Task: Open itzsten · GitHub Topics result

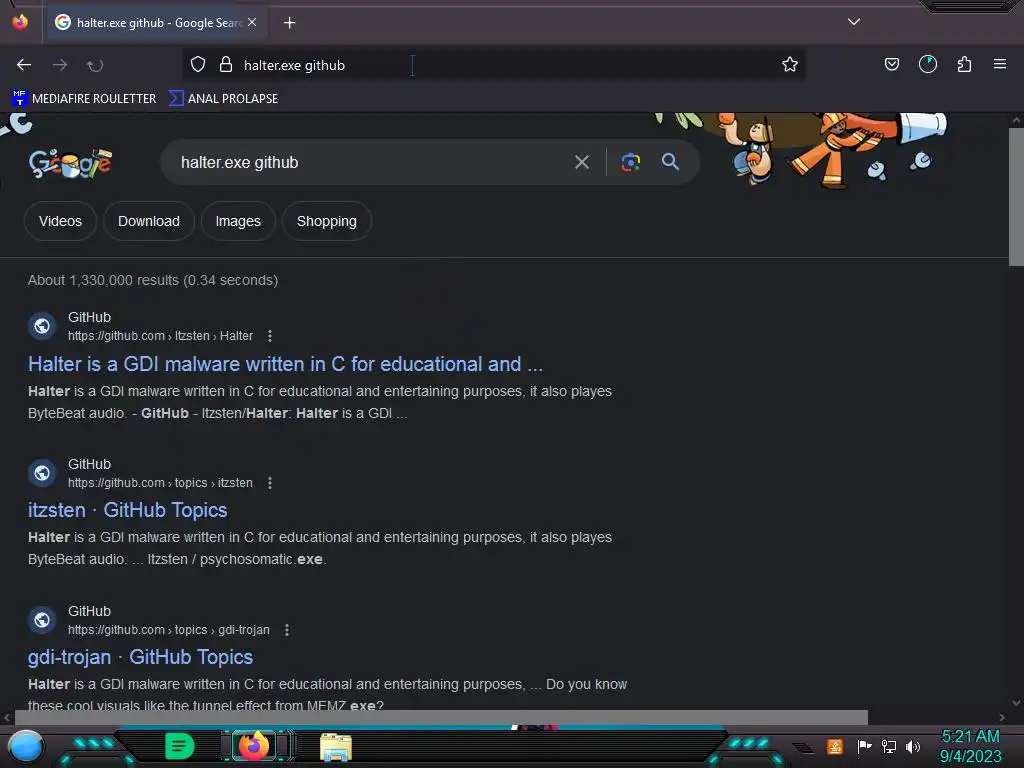Action: pyautogui.click(x=127, y=510)
